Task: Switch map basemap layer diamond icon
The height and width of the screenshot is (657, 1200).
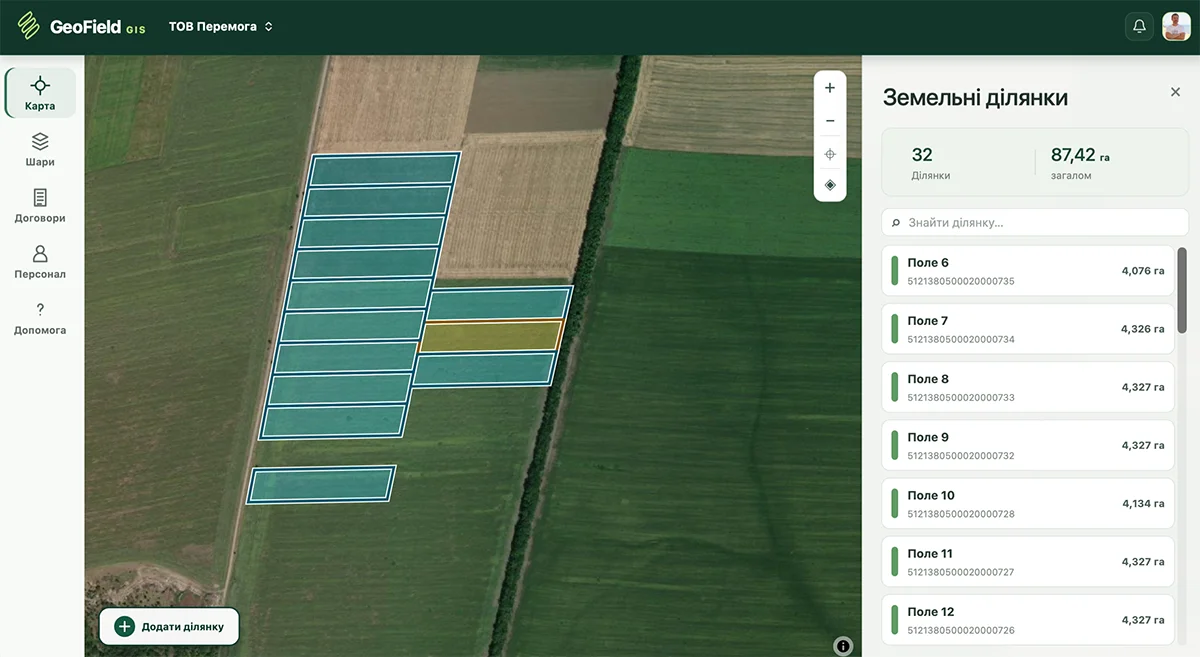Action: point(830,185)
